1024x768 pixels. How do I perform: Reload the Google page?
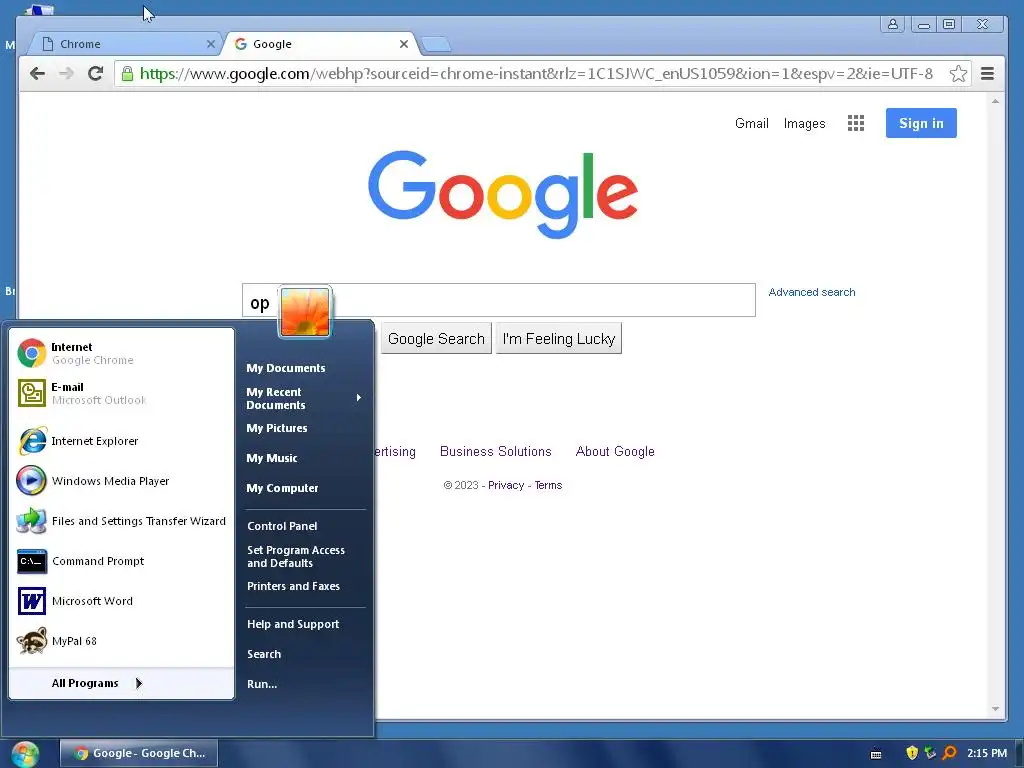point(95,73)
